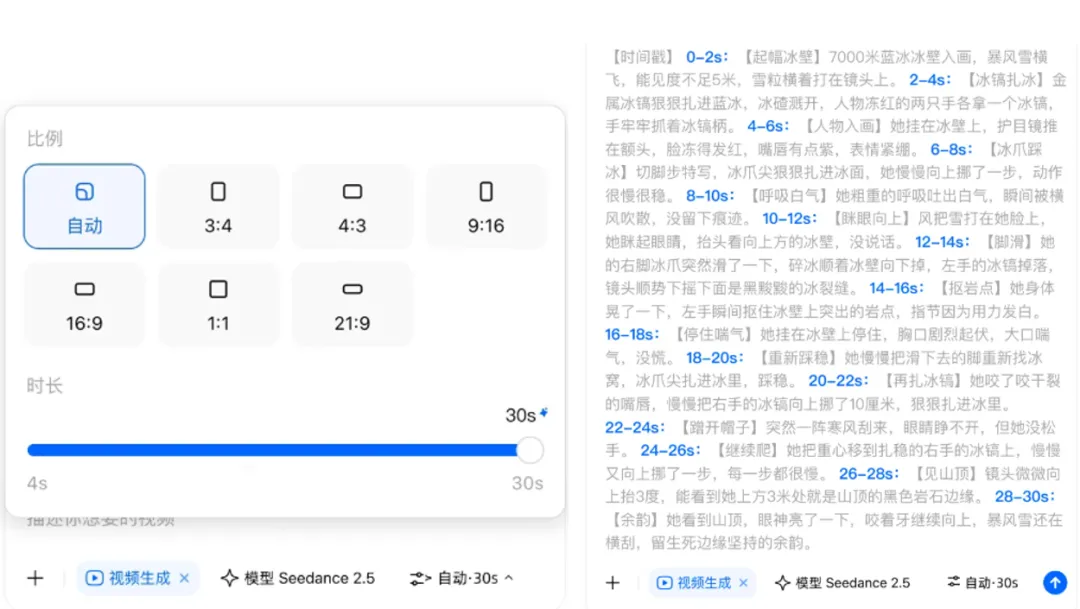Select the 自动 aspect ratio option
The width and height of the screenshot is (1080, 609).
(84, 206)
